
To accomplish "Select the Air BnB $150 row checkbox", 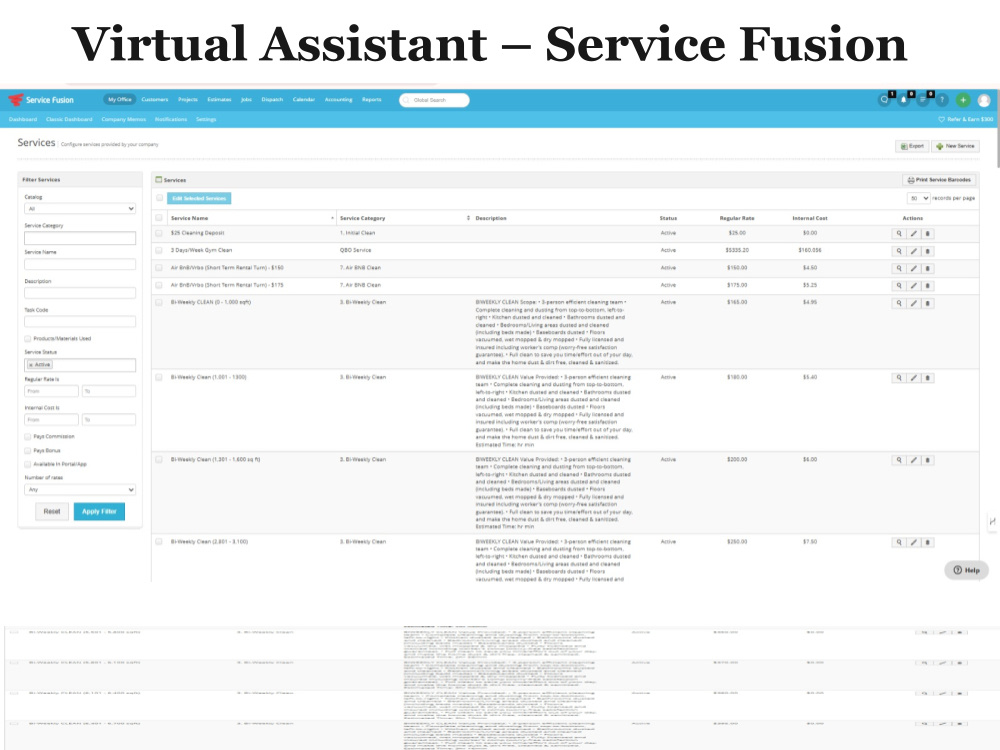I will pos(159,268).
